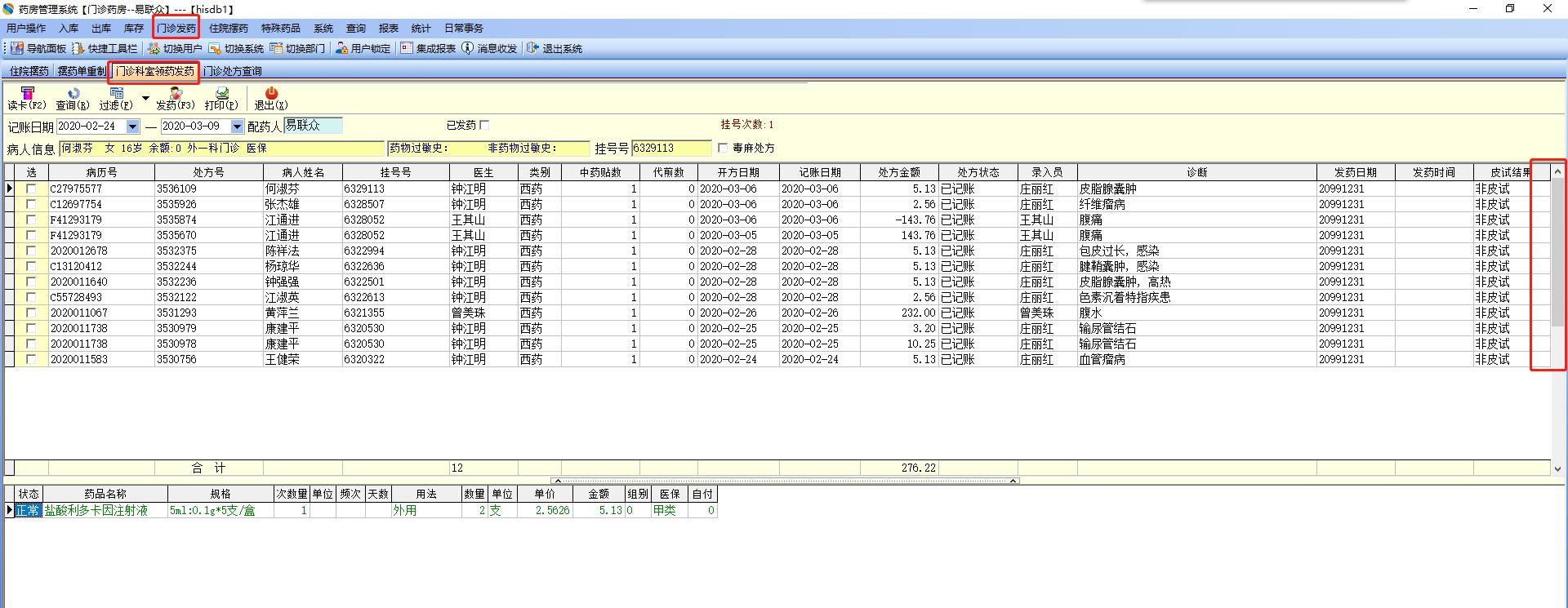1568x608 pixels.
Task: Check the select box for patient 张杰雄
Action: click(x=31, y=204)
